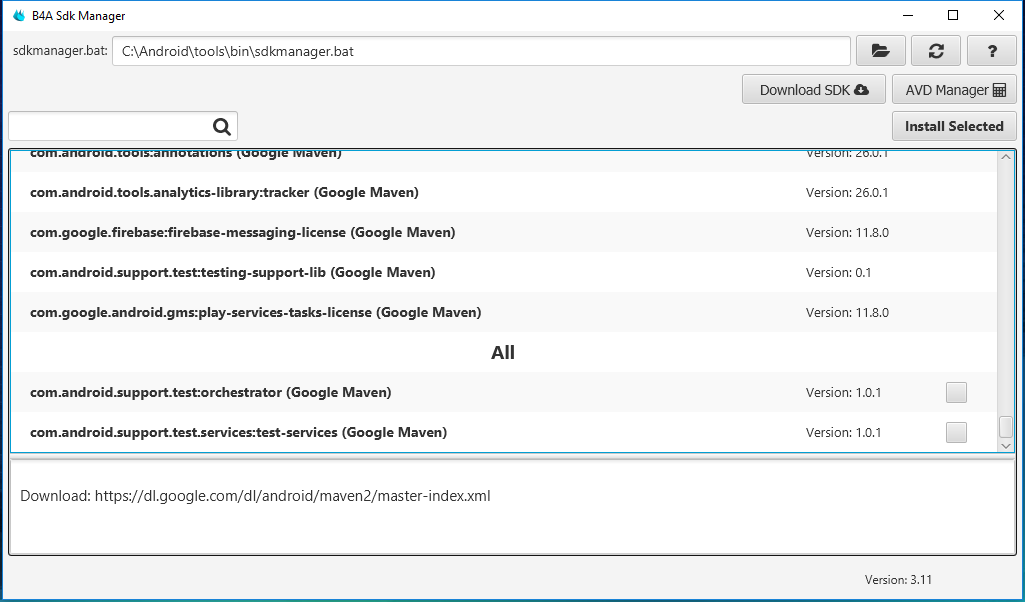Image resolution: width=1025 pixels, height=602 pixels.
Task: Click the list scroll up arrow
Action: coord(1006,157)
